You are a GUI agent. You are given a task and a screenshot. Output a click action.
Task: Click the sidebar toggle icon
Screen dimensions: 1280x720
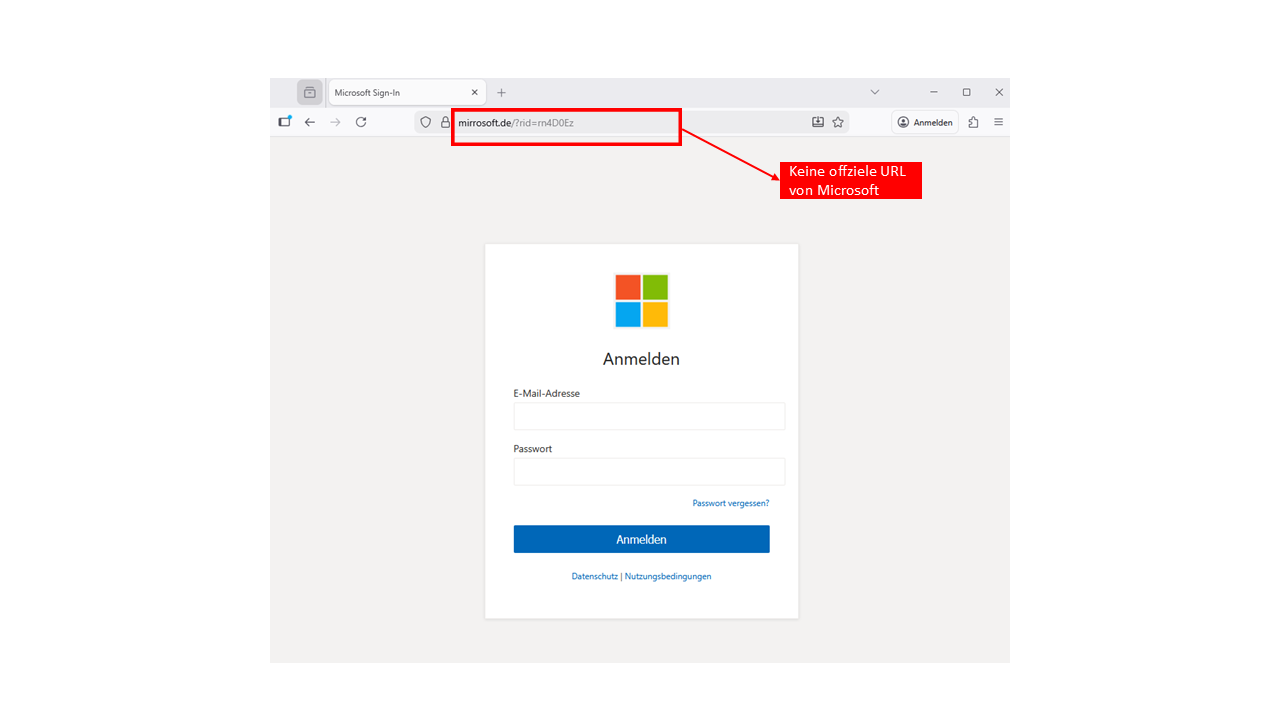click(285, 122)
